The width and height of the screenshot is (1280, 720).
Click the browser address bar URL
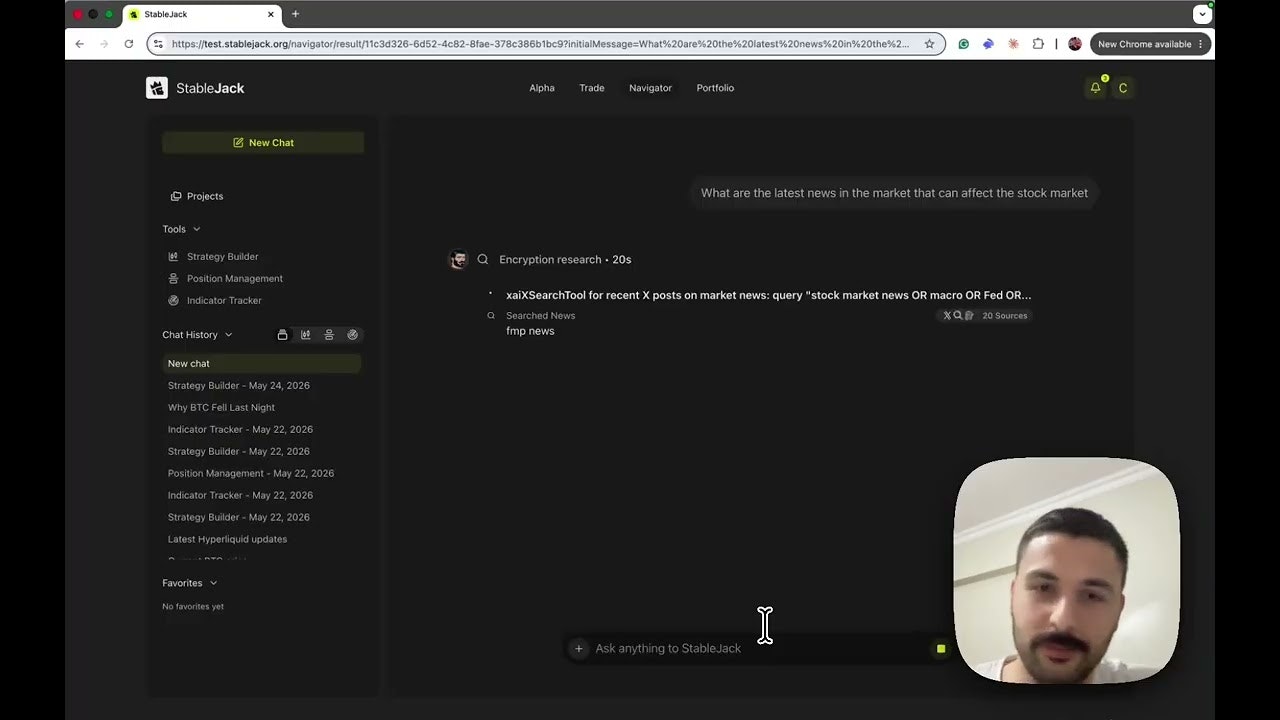coord(540,44)
